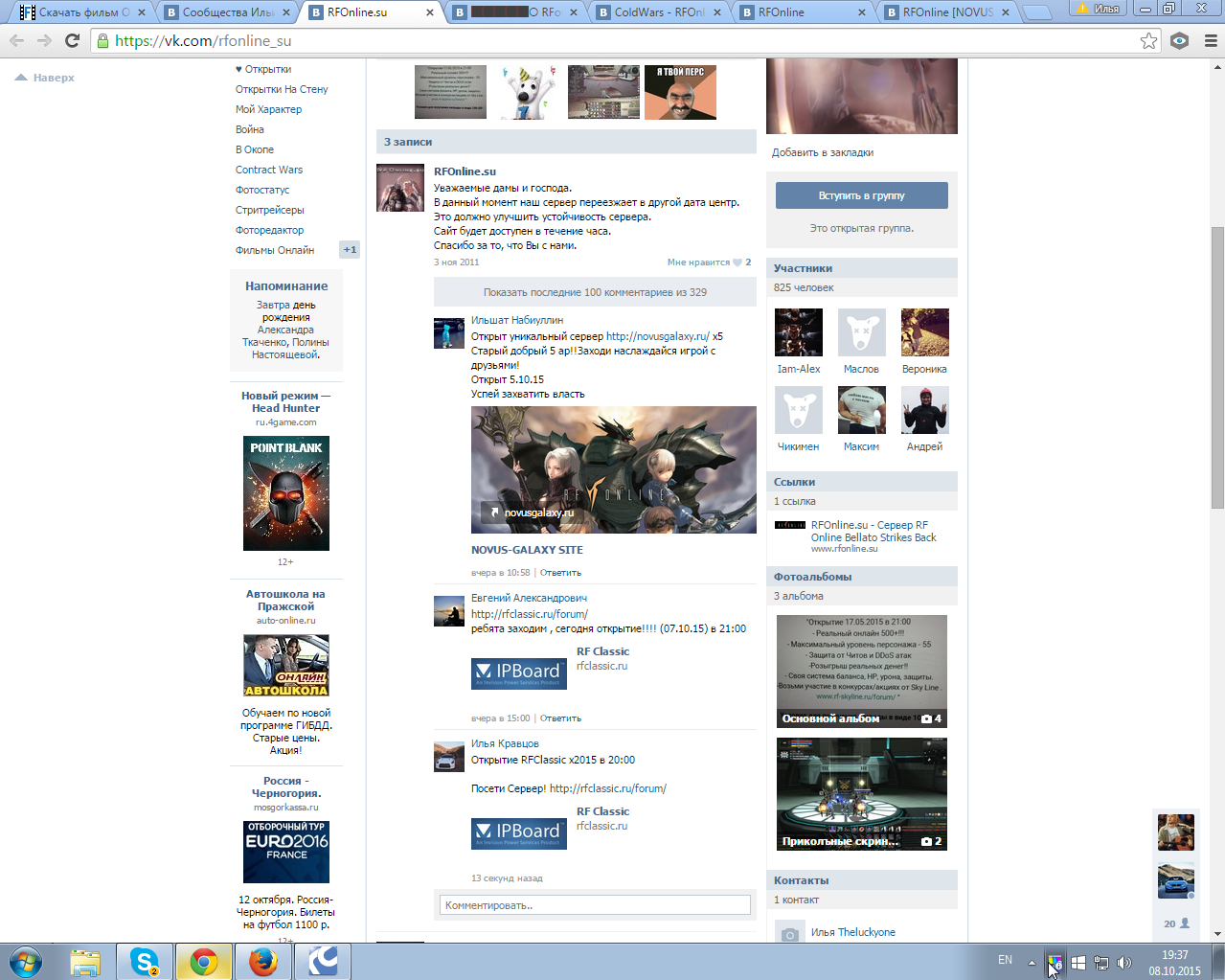Open Фотоальбомы section header
This screenshot has width=1225, height=980.
[x=862, y=577]
